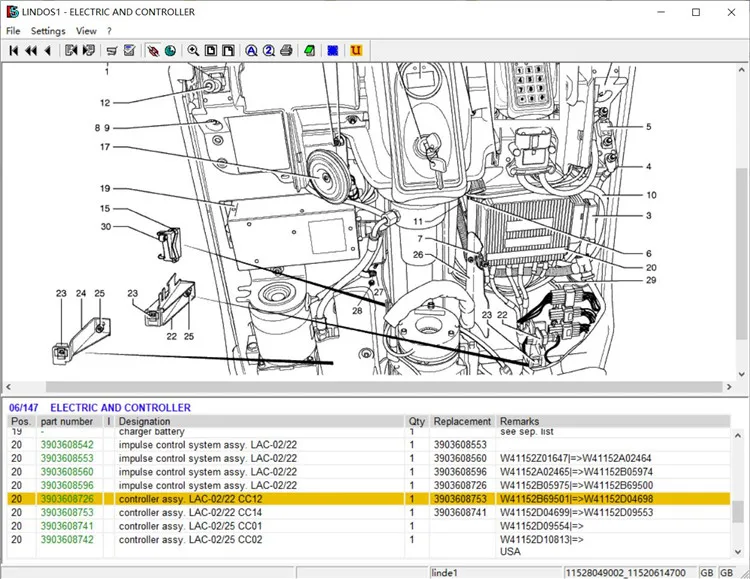750x579 pixels.
Task: Click the circled number 2 icon
Action: (x=268, y=50)
